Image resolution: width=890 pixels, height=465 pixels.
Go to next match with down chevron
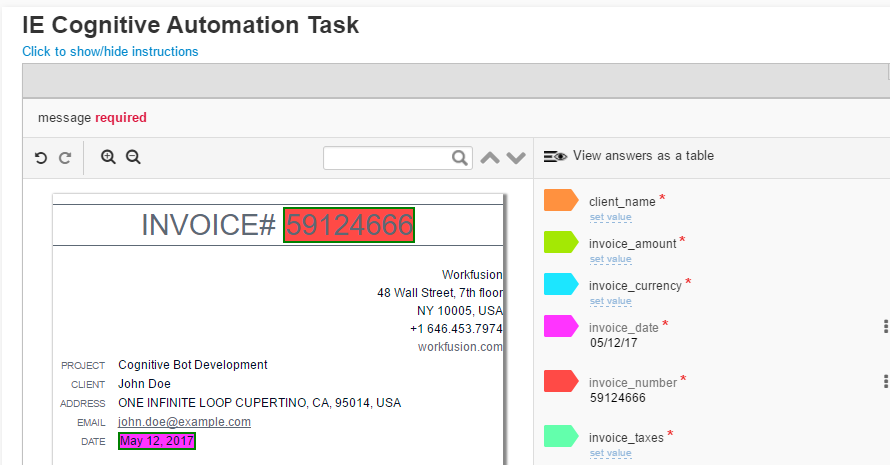click(515, 158)
